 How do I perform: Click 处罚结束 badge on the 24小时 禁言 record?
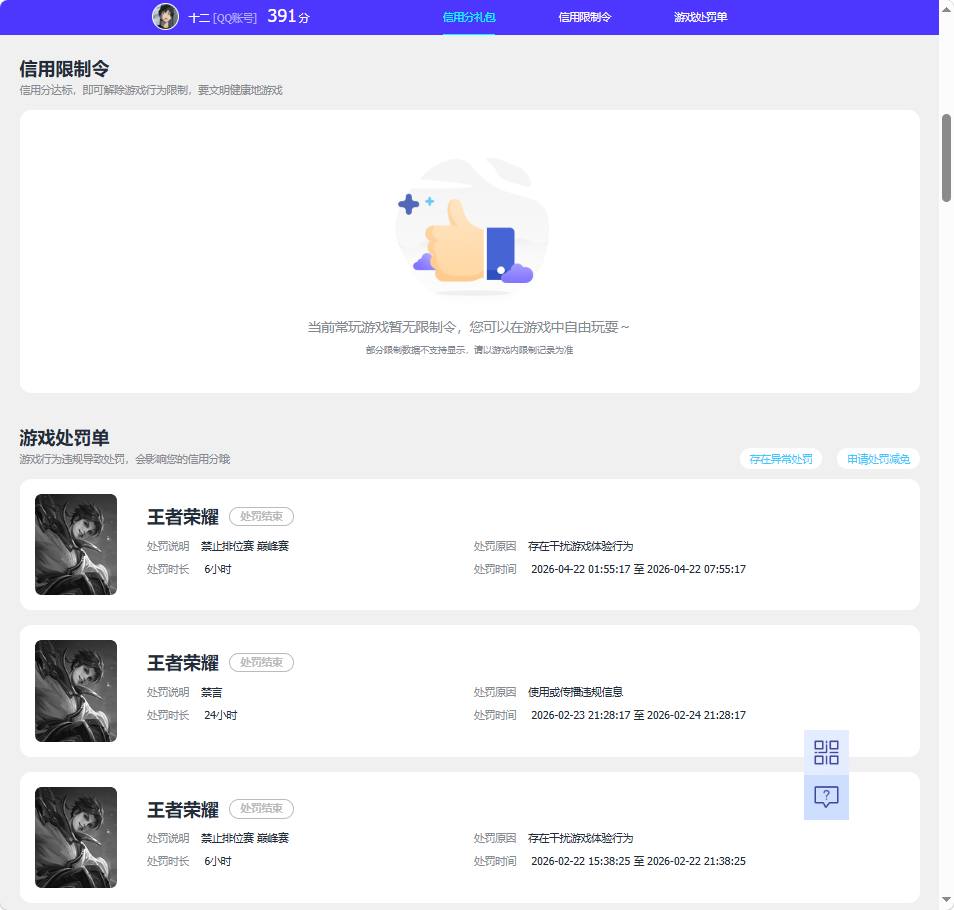tap(262, 662)
